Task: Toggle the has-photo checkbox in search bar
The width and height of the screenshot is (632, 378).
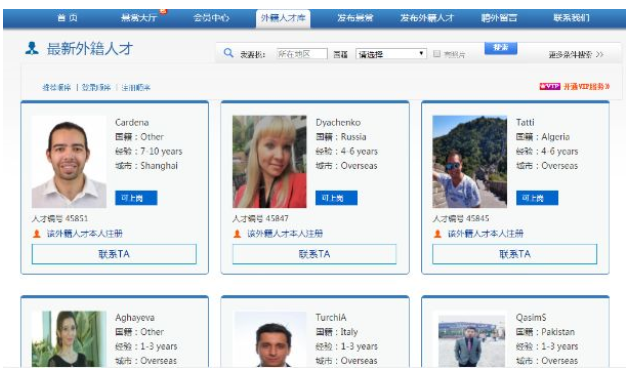Action: pos(437,53)
